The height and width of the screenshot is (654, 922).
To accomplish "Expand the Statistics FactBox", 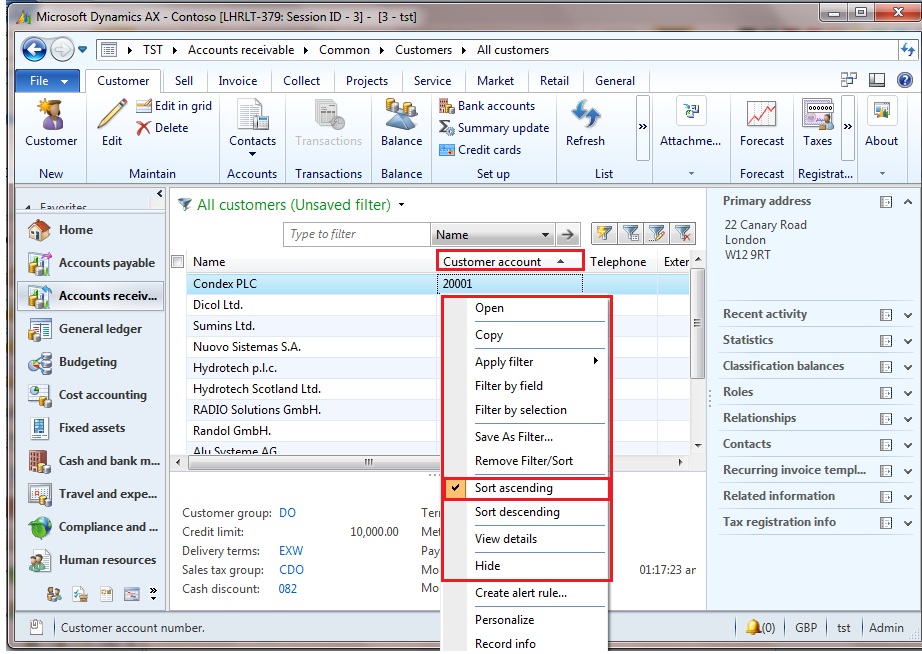I will (x=908, y=341).
